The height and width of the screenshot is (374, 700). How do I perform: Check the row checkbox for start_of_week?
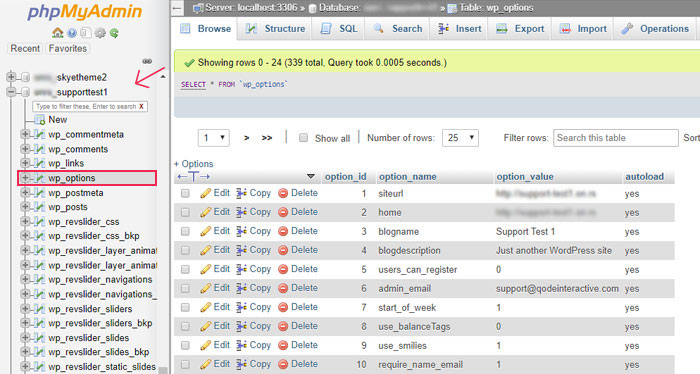(185, 308)
